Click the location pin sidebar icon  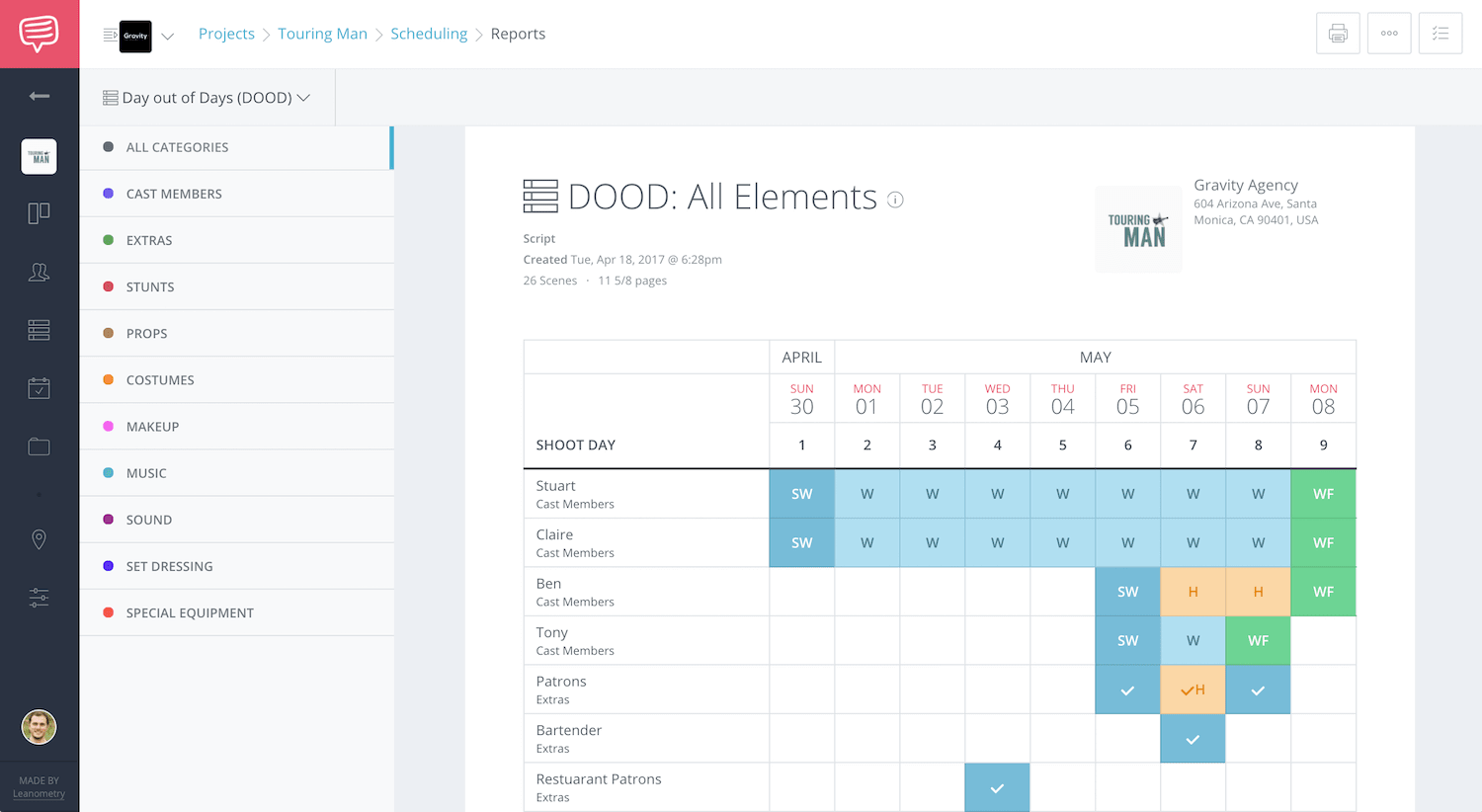pos(40,539)
